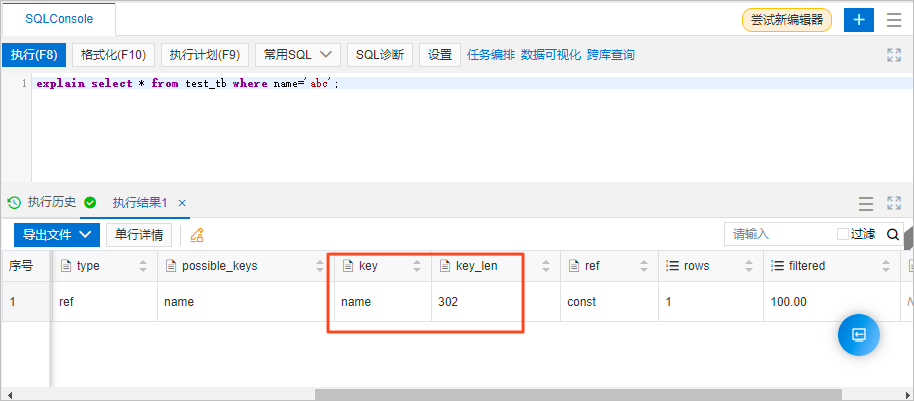Sort by the type column arrows

pos(143,266)
